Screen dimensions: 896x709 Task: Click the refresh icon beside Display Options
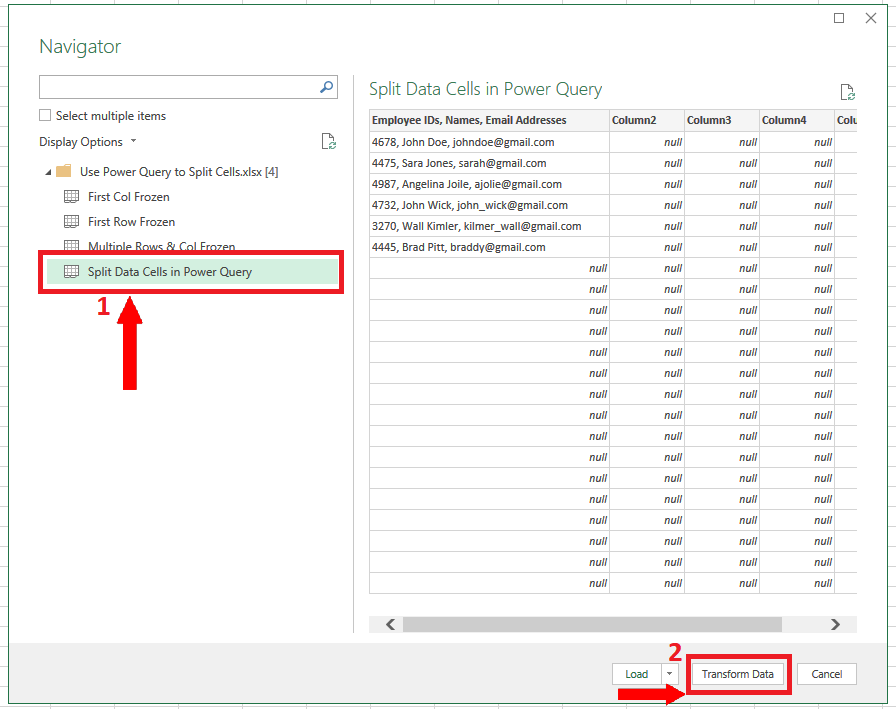pos(328,142)
